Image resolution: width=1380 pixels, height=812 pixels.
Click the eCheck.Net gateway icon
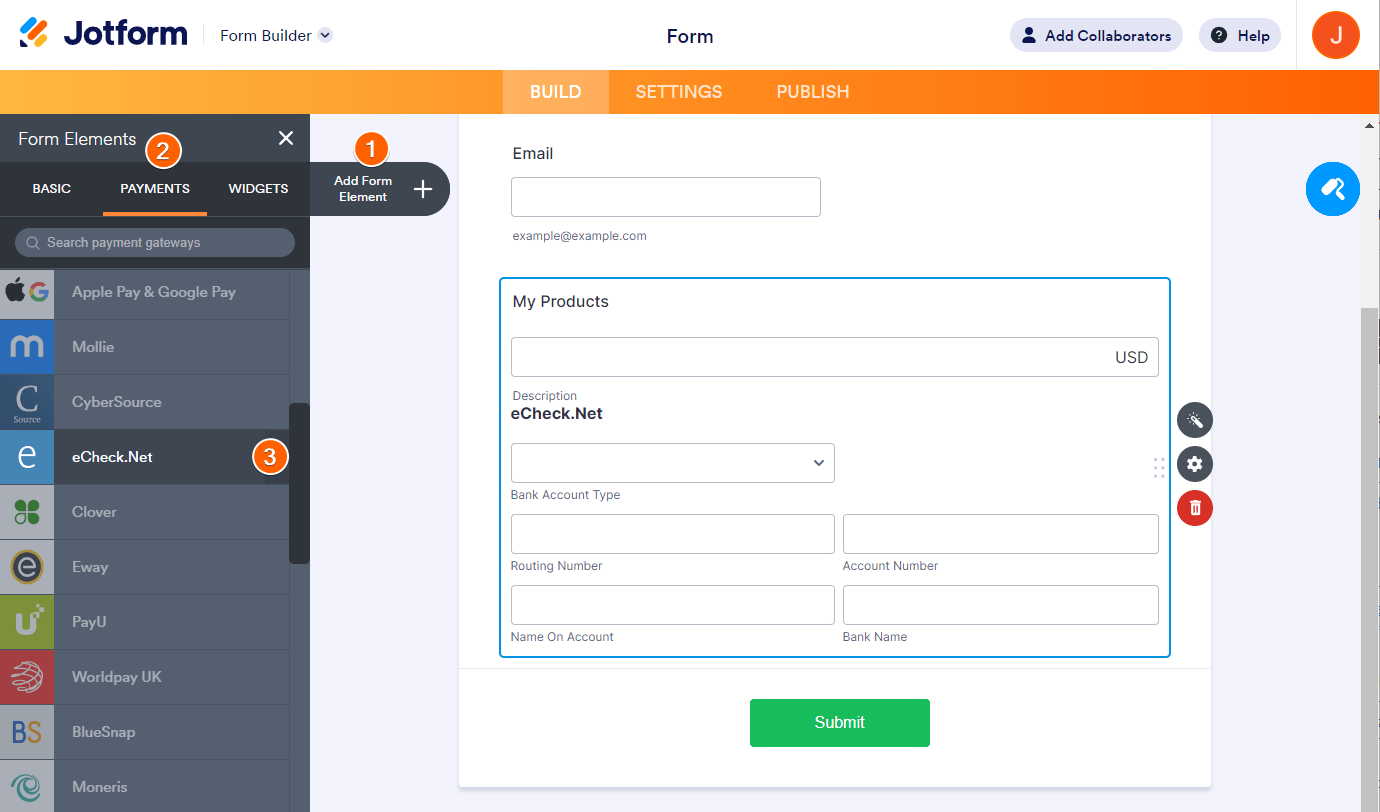[27, 457]
